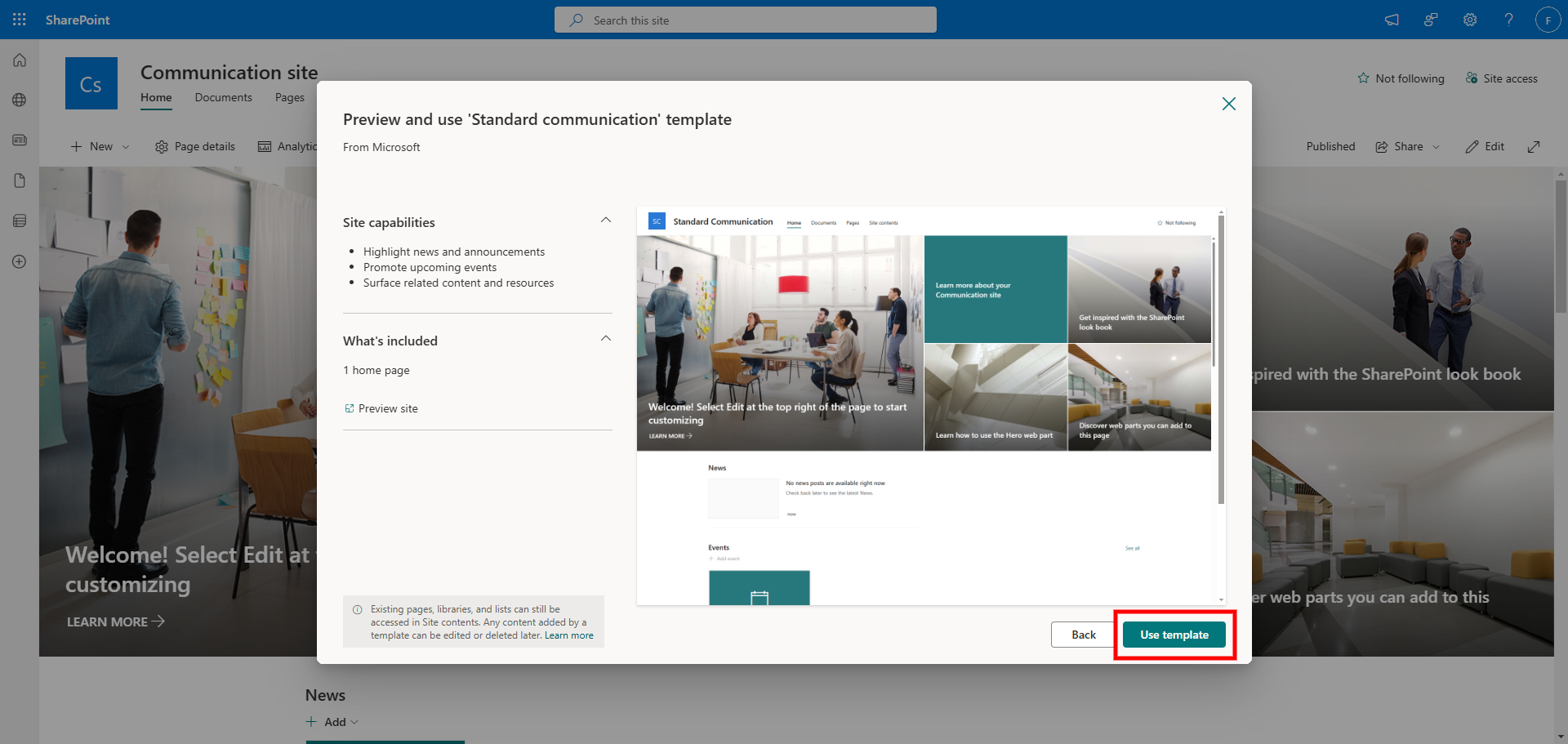Click 'Surface related content and resources' text

coord(458,283)
